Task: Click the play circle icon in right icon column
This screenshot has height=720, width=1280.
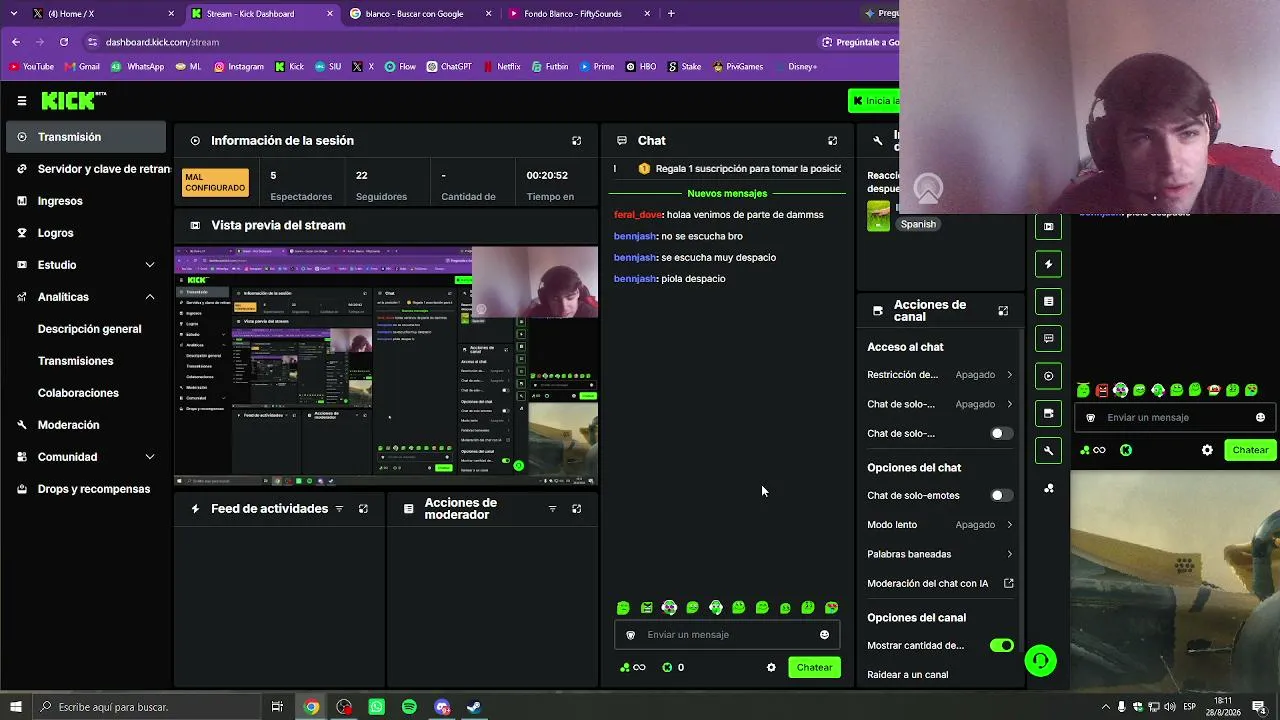Action: point(1048,376)
